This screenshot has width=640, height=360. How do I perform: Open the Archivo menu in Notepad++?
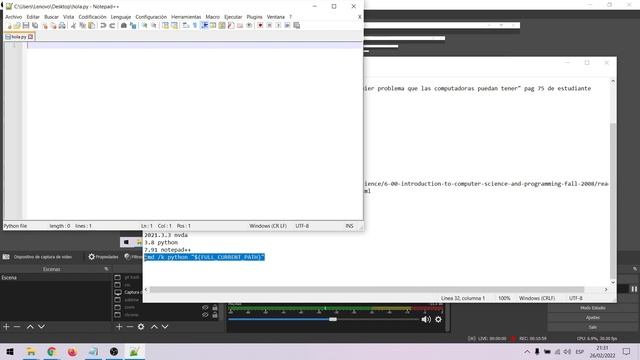[13, 17]
